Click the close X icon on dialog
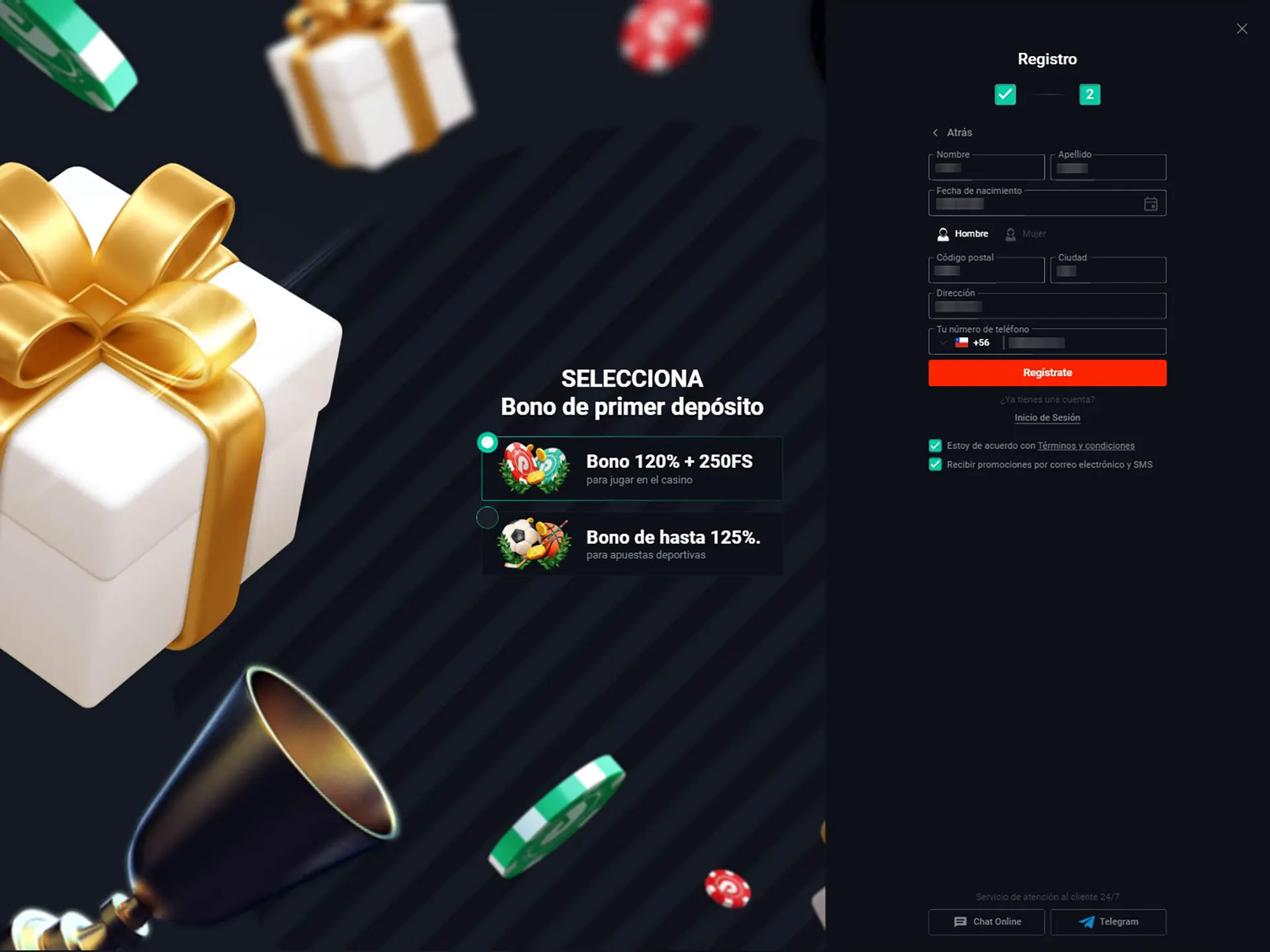Image resolution: width=1270 pixels, height=952 pixels. pos(1242,28)
